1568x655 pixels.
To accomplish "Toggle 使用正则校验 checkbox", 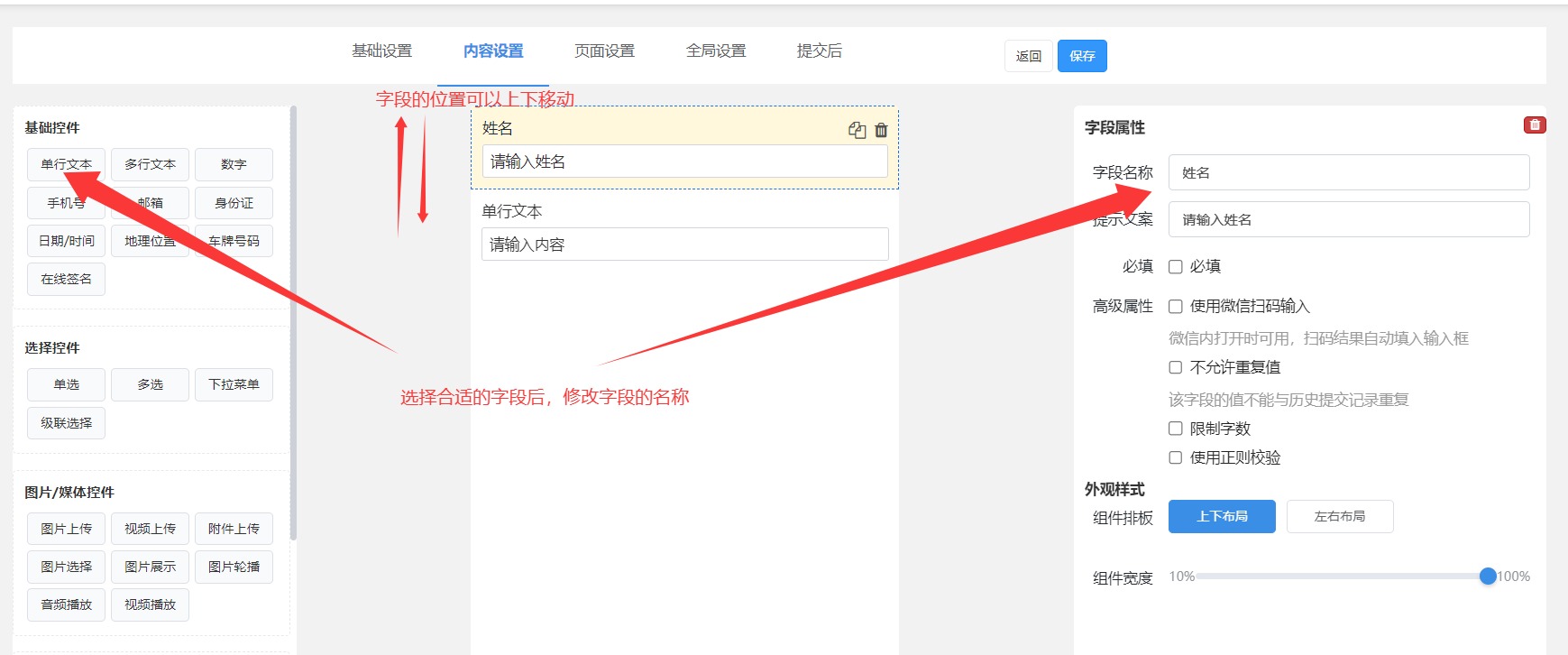I will [x=1176, y=458].
